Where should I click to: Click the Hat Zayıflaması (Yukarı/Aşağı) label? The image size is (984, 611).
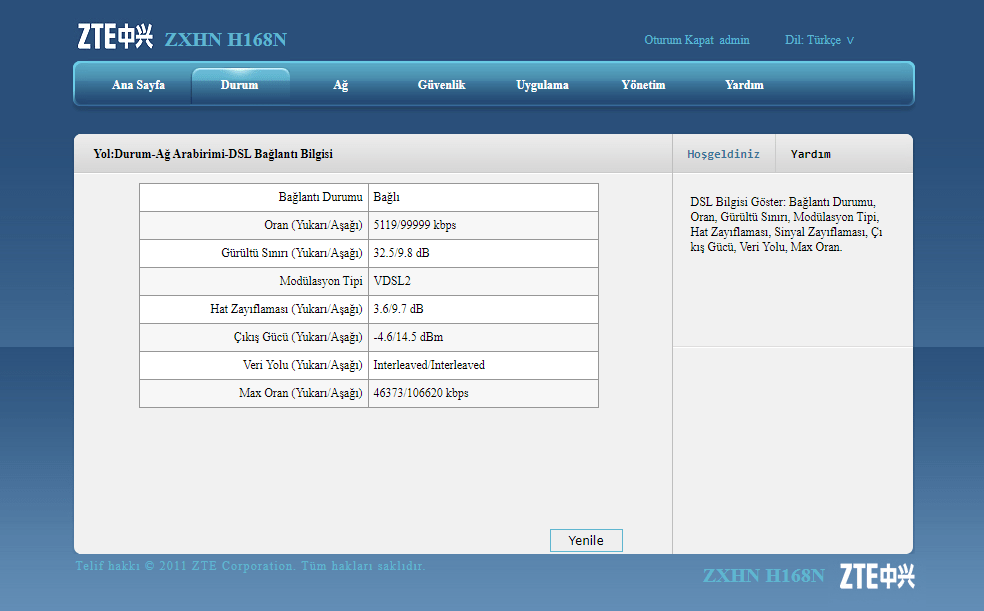point(286,309)
